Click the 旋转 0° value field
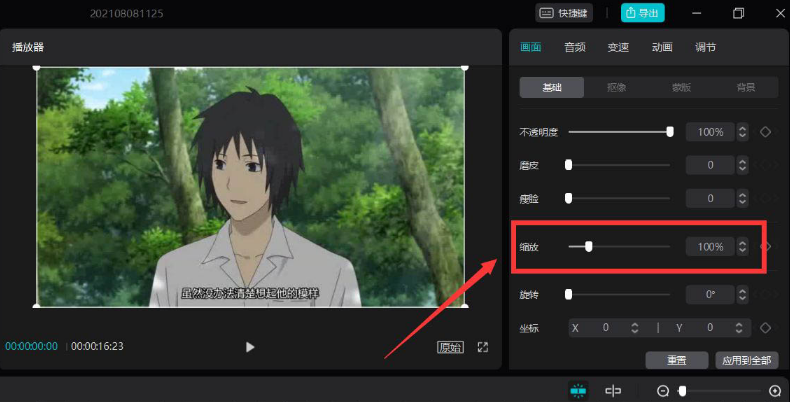 pyautogui.click(x=710, y=294)
